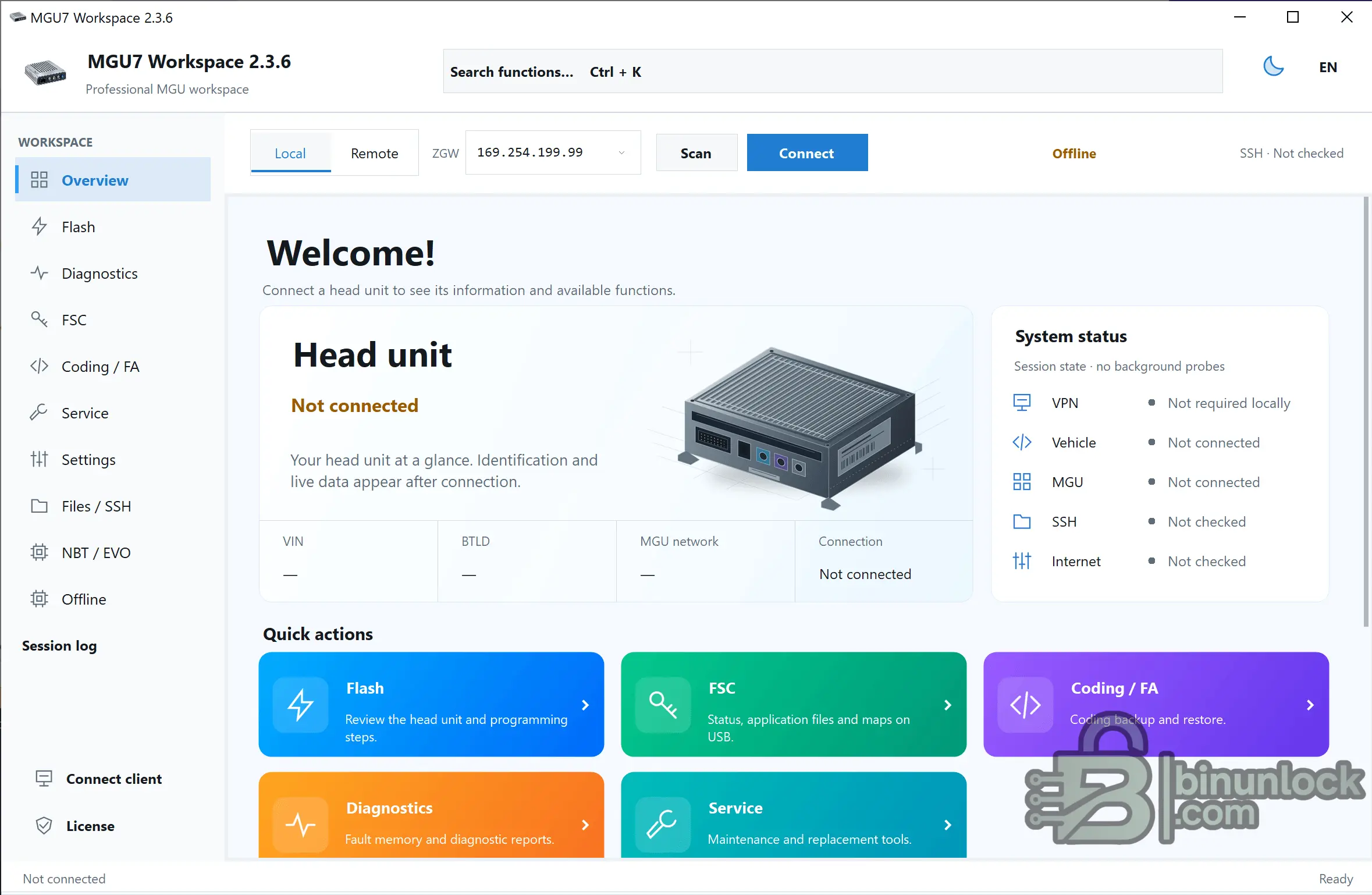1372x895 pixels.
Task: Click the Ready status bar text
Action: [1335, 879]
